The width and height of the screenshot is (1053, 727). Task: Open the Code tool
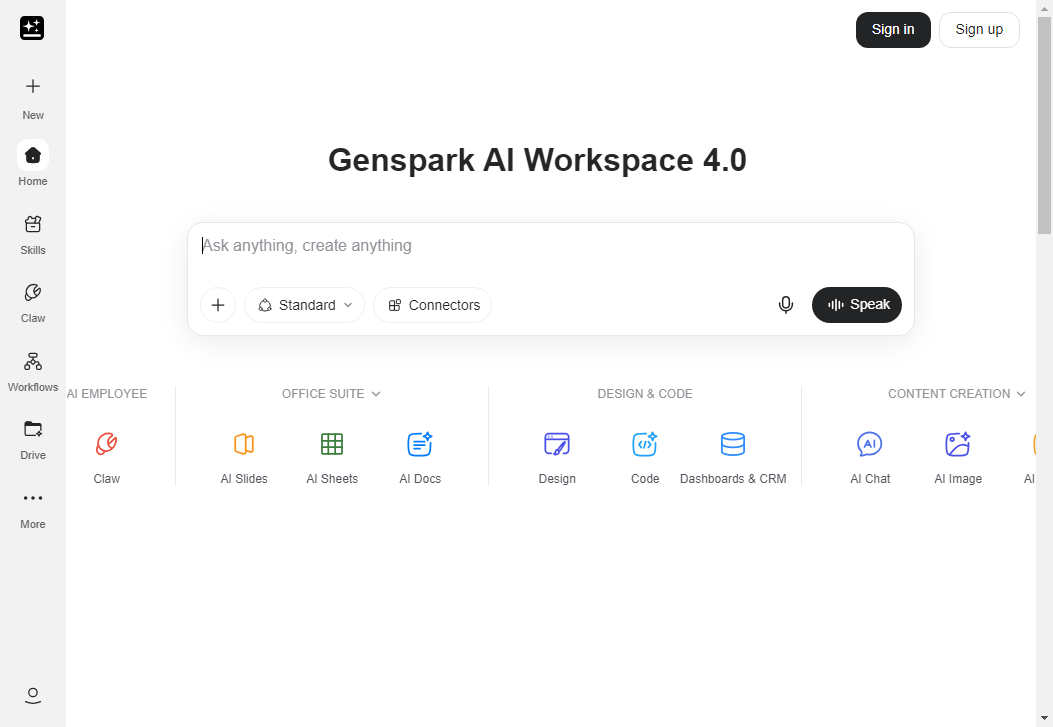(x=645, y=458)
